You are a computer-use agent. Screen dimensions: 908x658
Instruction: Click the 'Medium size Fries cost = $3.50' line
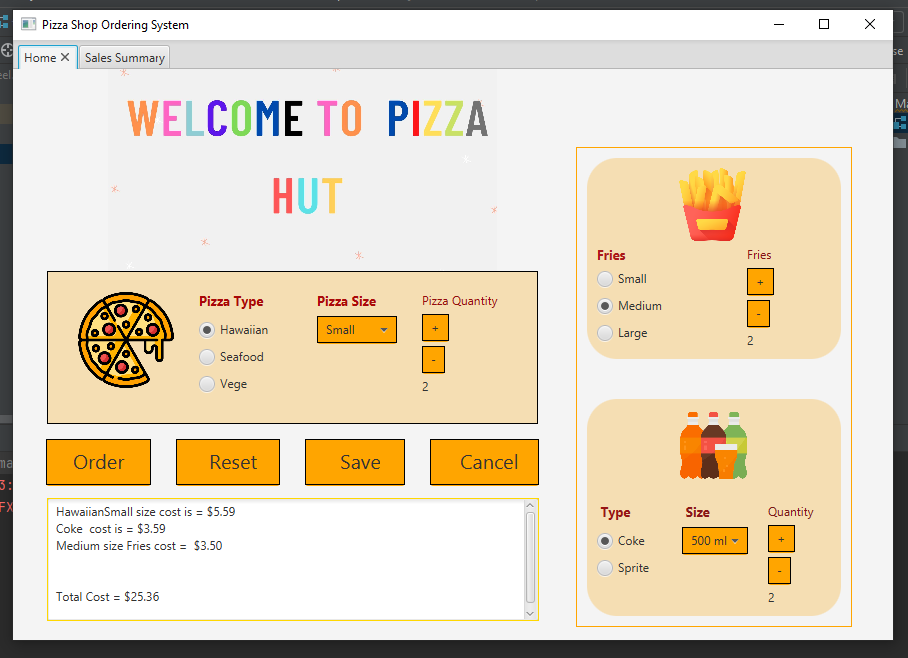[x=139, y=546]
